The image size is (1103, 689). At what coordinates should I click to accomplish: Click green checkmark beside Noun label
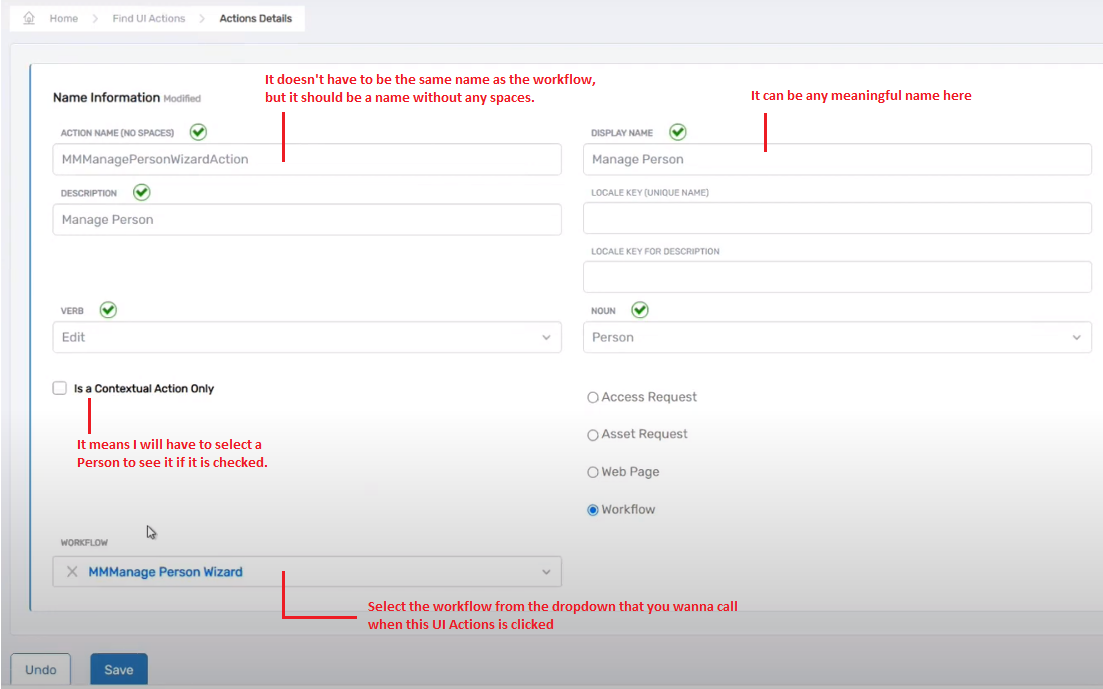tap(639, 310)
